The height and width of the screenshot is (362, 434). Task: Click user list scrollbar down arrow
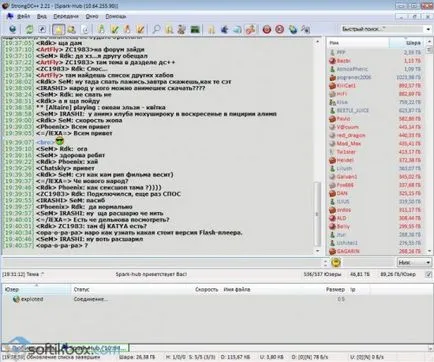click(429, 251)
